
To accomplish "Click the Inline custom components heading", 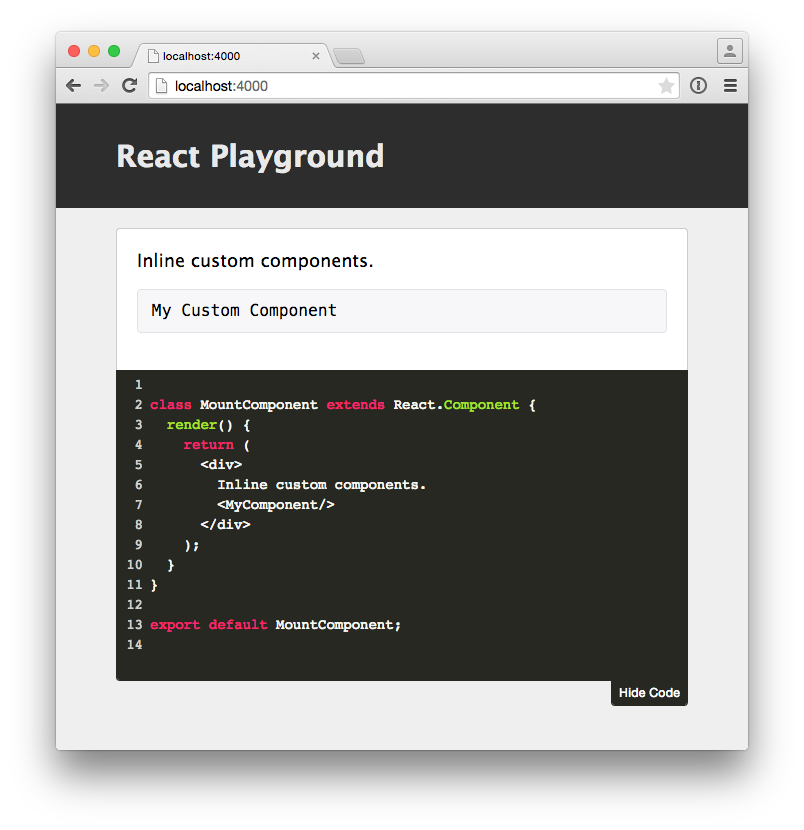I will click(x=254, y=261).
